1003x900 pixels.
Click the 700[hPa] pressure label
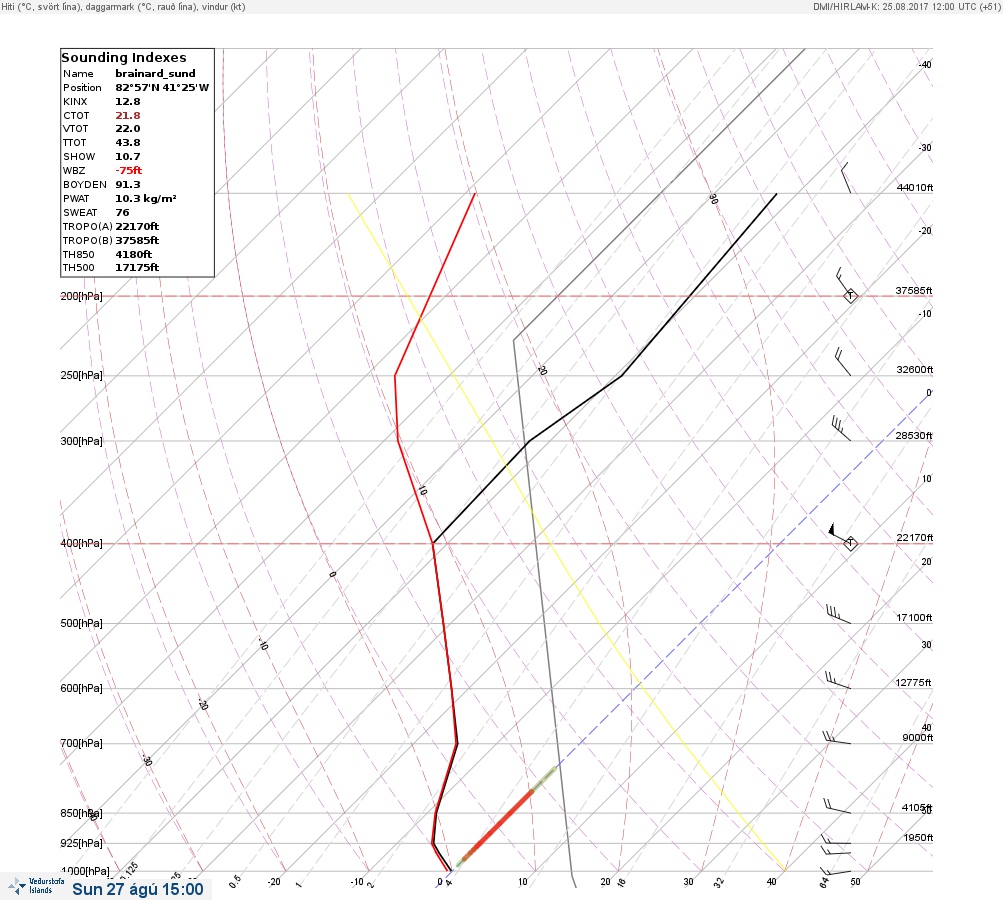pyautogui.click(x=81, y=743)
